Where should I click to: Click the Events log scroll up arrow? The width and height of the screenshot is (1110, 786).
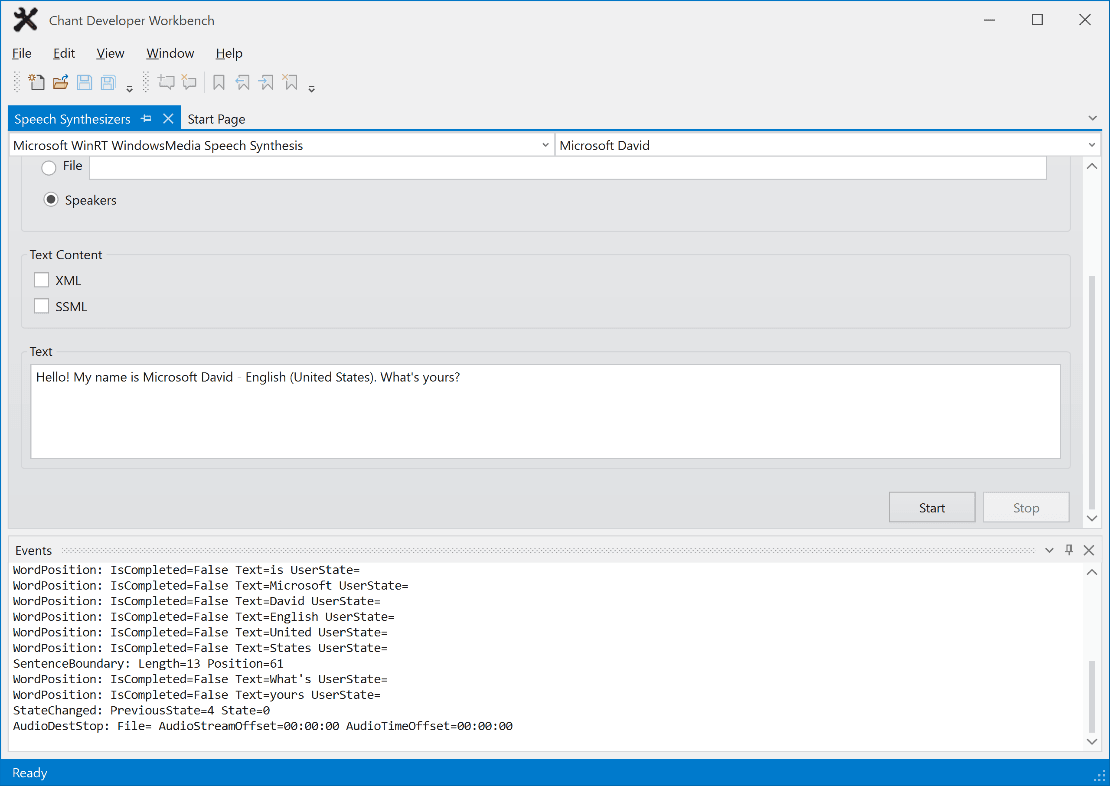pyautogui.click(x=1092, y=572)
